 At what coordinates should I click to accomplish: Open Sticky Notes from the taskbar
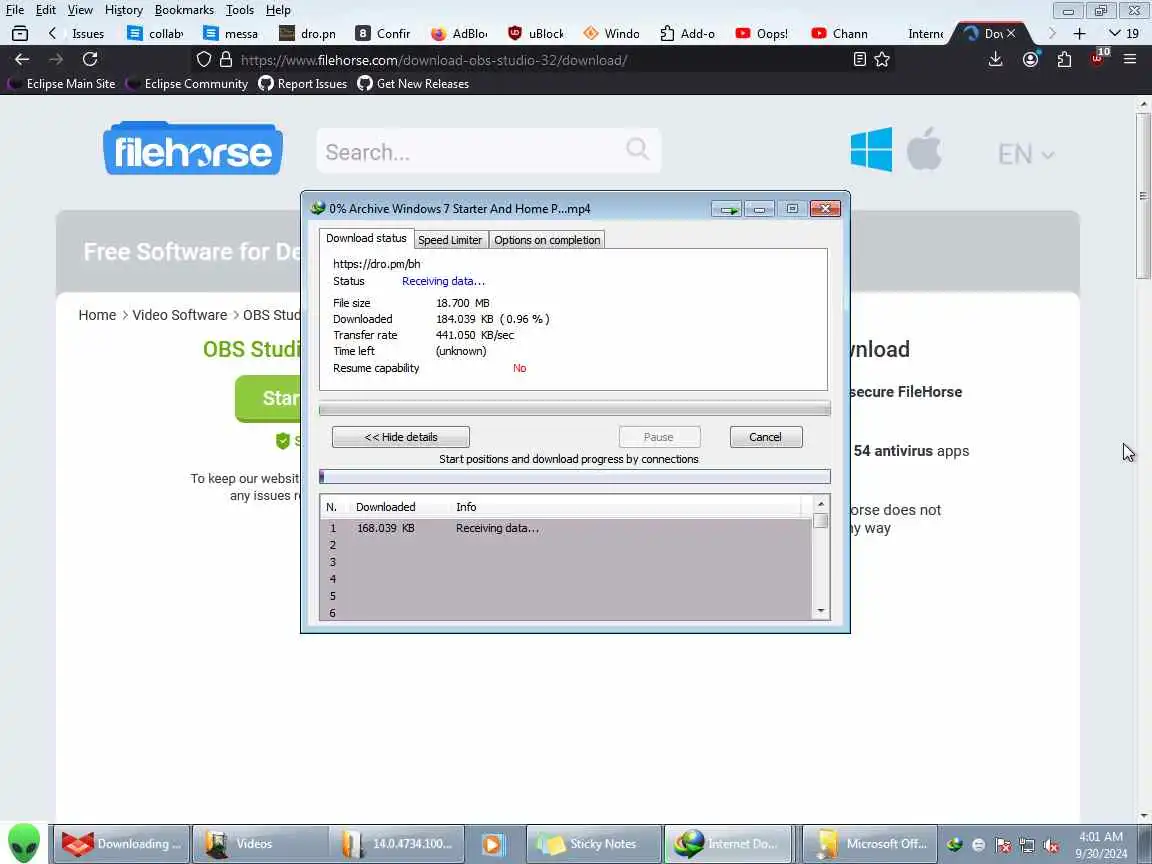click(593, 843)
